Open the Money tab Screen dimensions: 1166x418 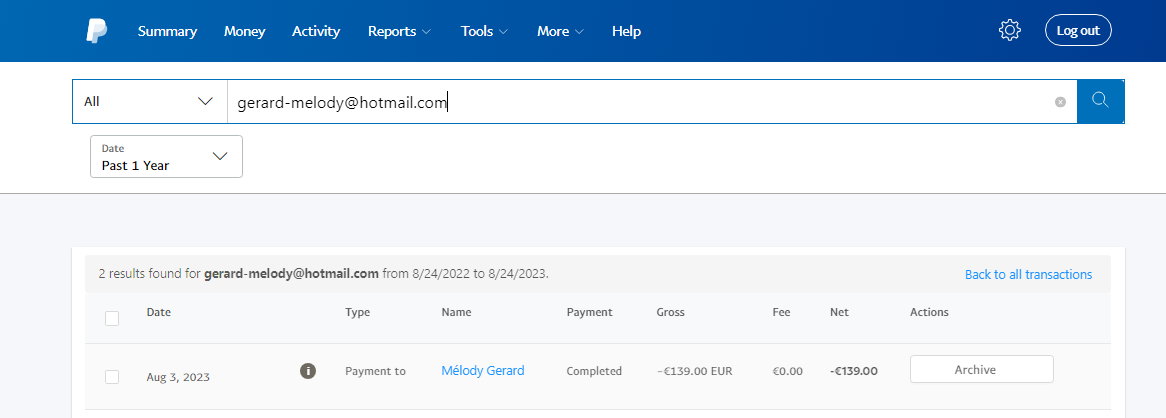tap(245, 31)
